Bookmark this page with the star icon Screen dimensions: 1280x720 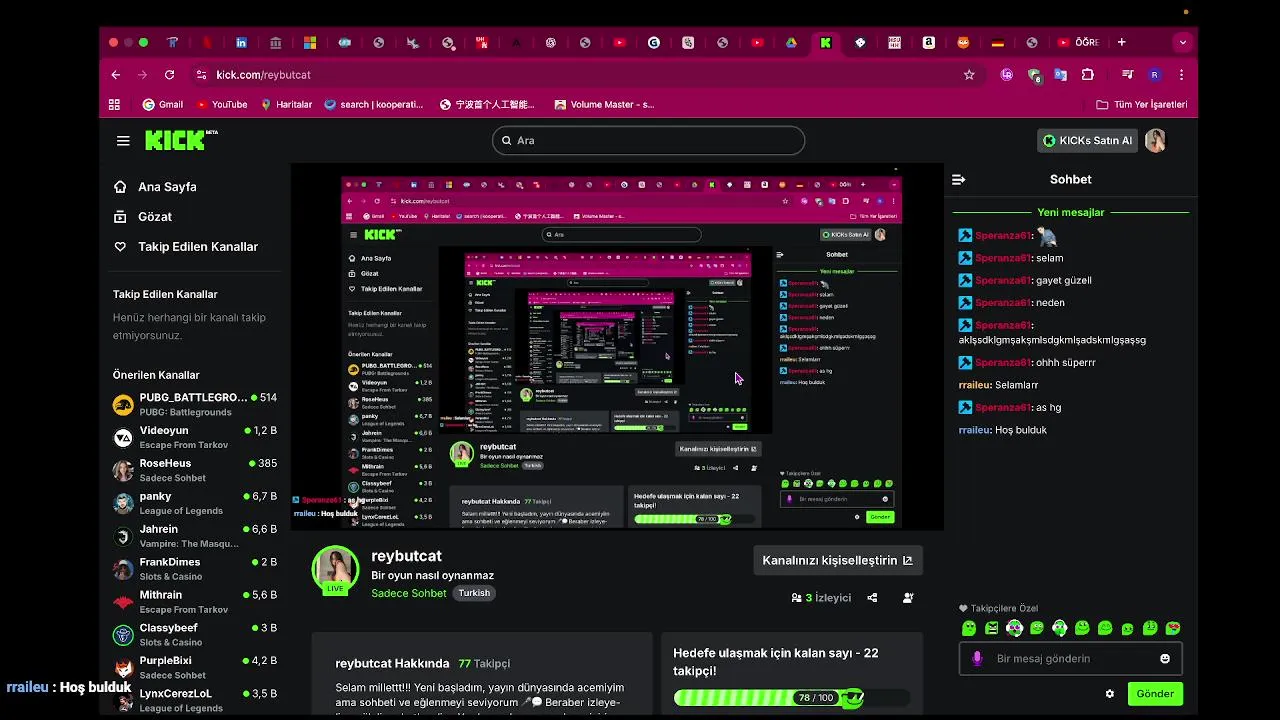pyautogui.click(x=969, y=75)
